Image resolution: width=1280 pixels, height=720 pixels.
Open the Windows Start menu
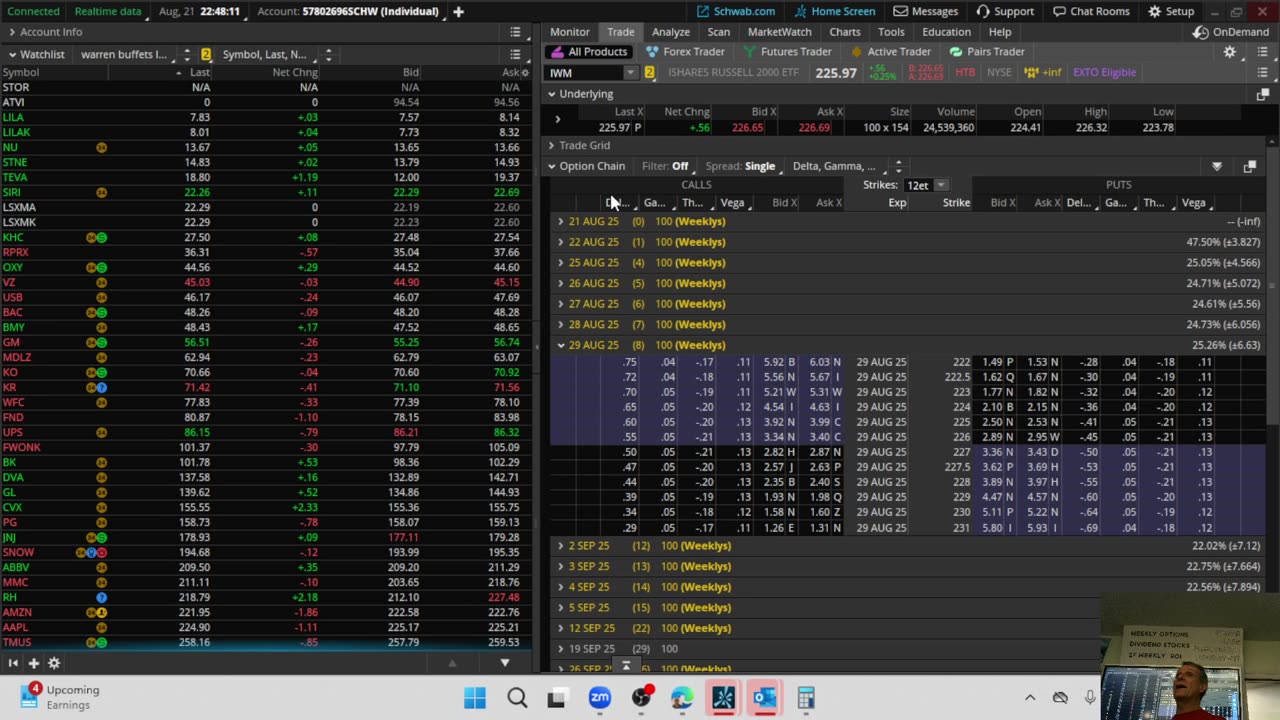(x=475, y=697)
